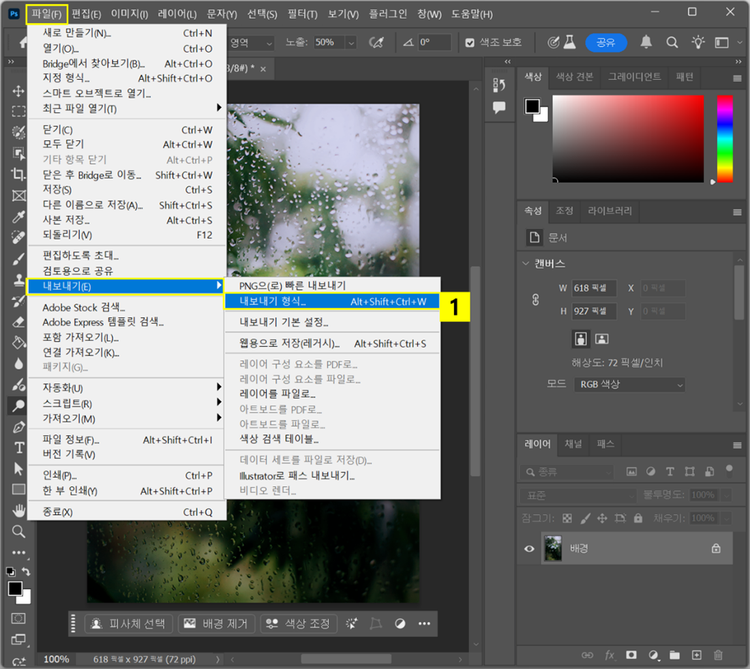Image resolution: width=750 pixels, height=669 pixels.
Task: Click the vertical hue spectrum slider
Action: pos(723,139)
